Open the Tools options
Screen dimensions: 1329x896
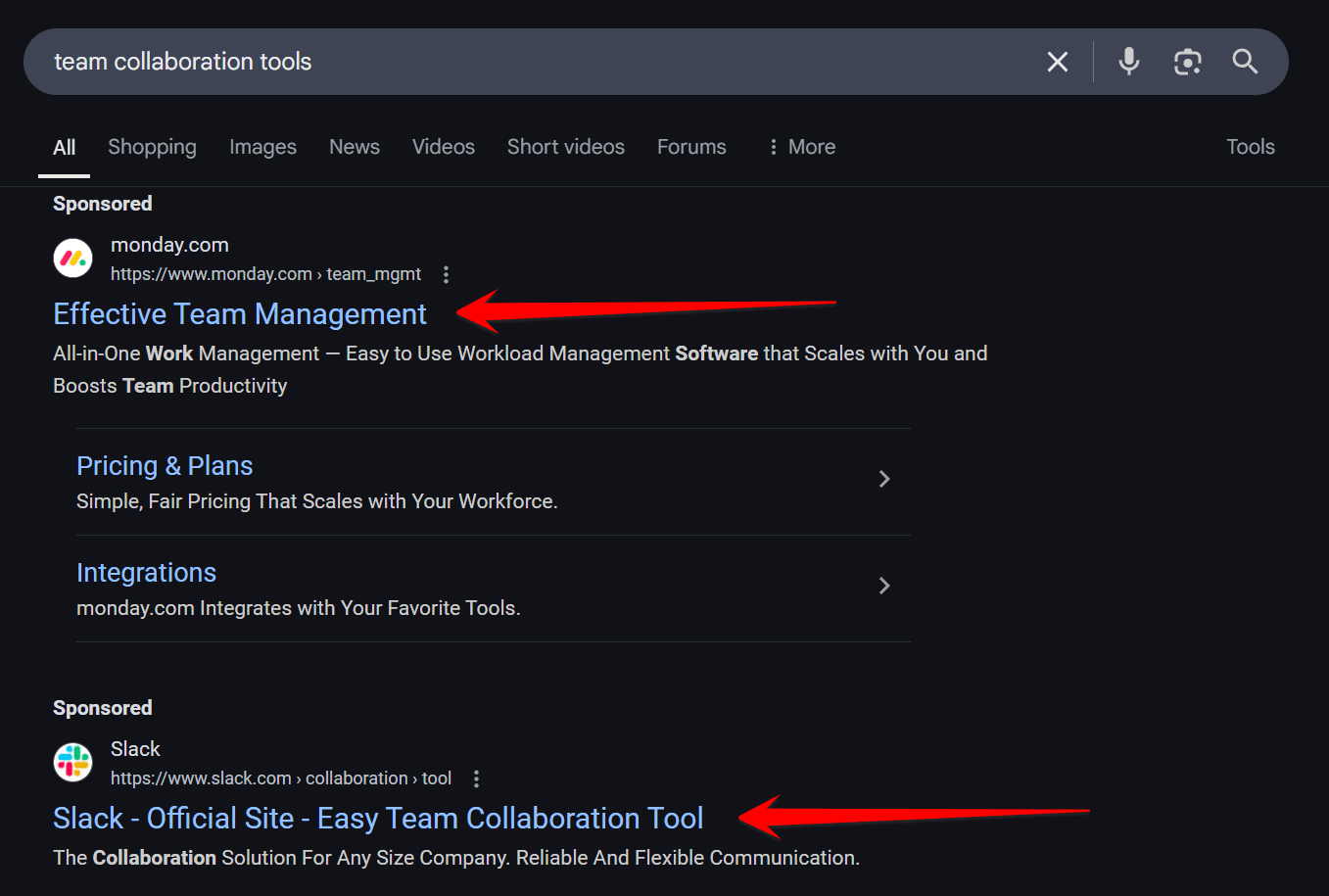(1250, 147)
